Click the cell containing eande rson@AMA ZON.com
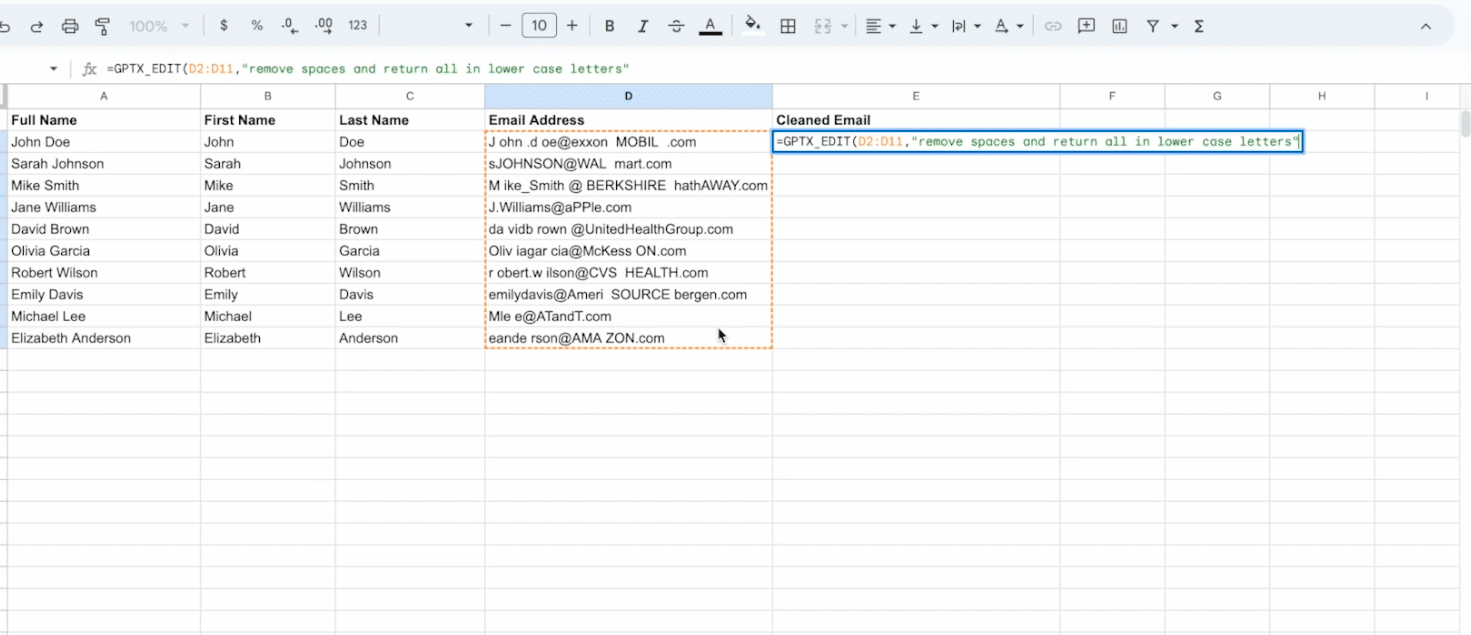The width and height of the screenshot is (1471, 635). (628, 338)
